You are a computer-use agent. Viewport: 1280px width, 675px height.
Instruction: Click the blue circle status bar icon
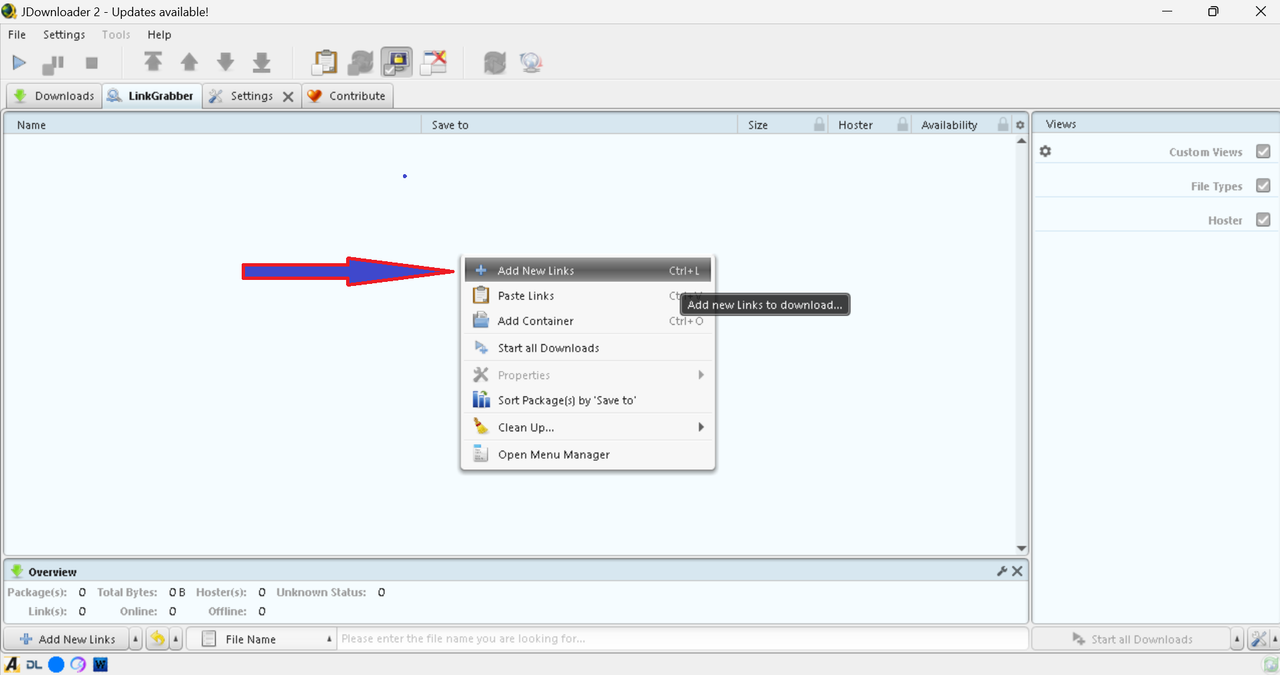tap(56, 664)
